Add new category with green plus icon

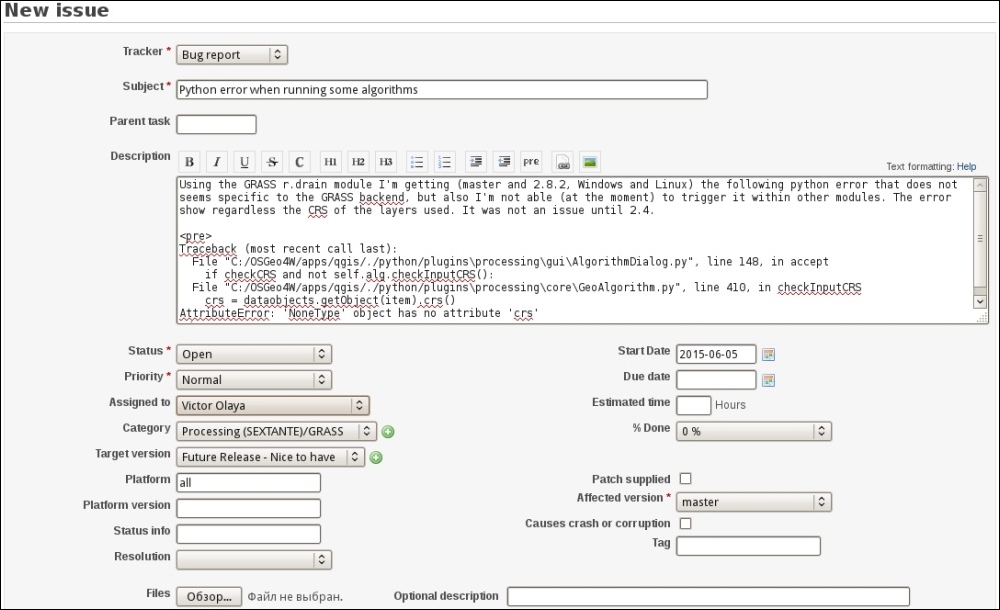coord(388,432)
